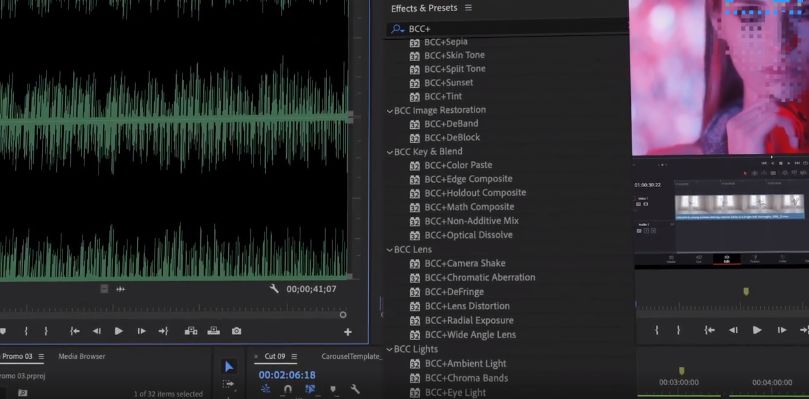Open source monitor wrench settings
The image size is (809, 399).
click(274, 289)
